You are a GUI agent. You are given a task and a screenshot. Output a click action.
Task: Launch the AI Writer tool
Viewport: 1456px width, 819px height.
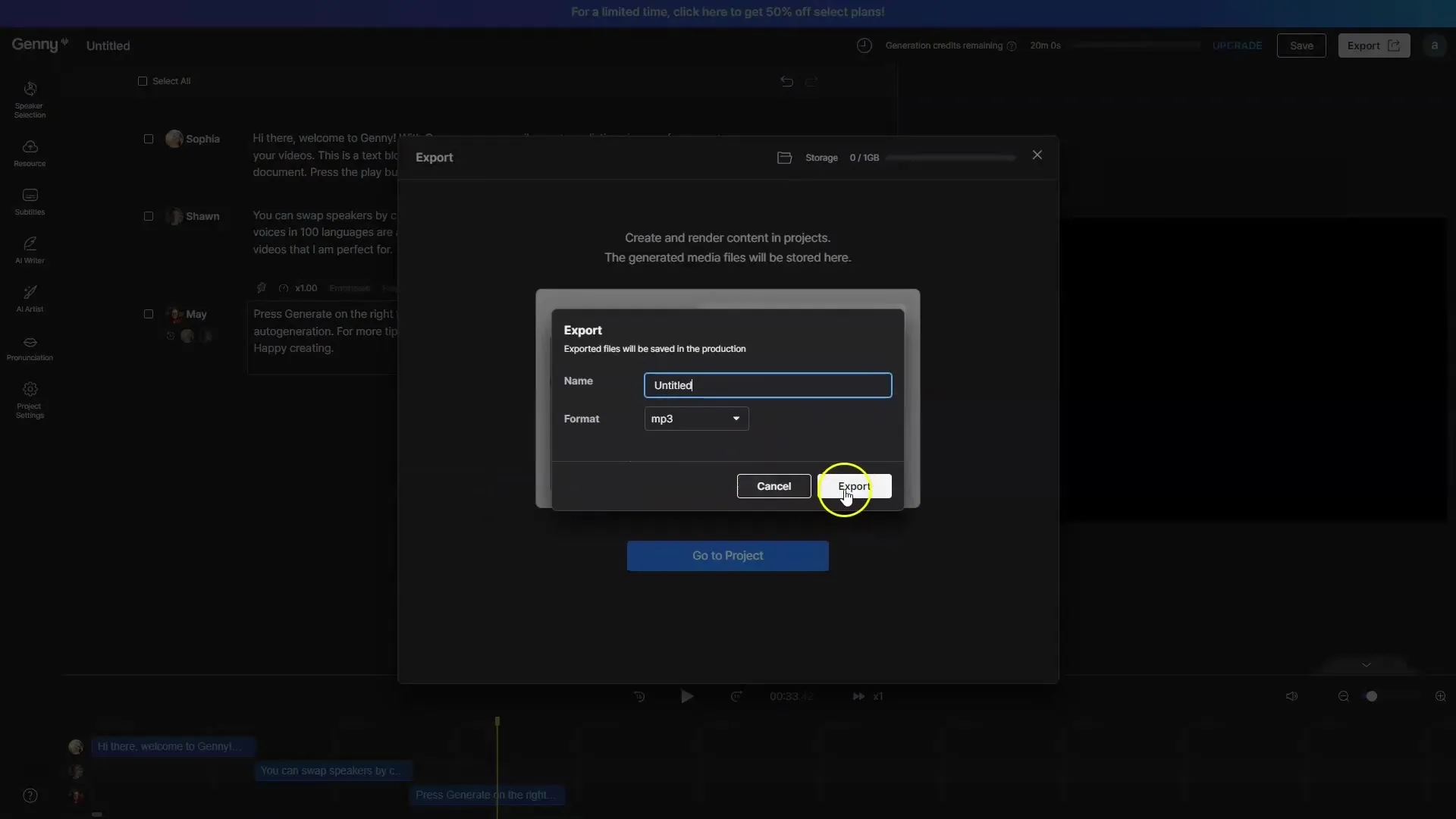click(x=30, y=249)
